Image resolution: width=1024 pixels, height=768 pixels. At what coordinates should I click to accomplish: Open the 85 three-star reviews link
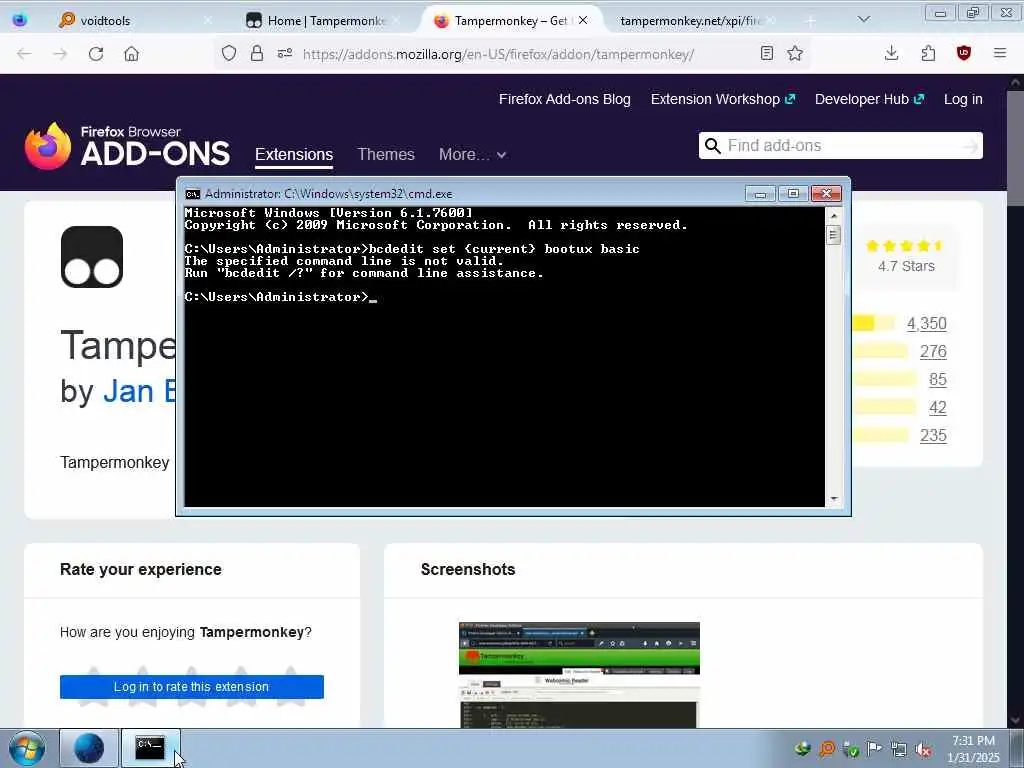937,379
